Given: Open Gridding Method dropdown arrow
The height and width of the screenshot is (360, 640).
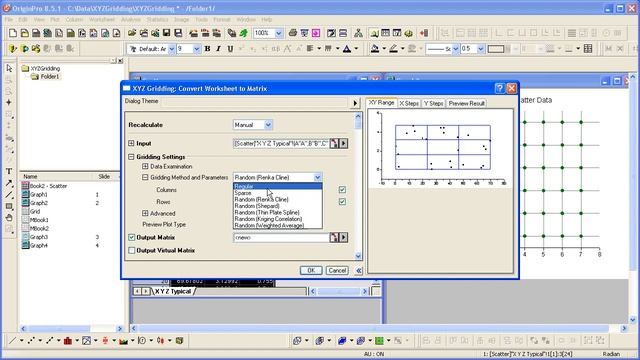Looking at the screenshot, I should [318, 177].
